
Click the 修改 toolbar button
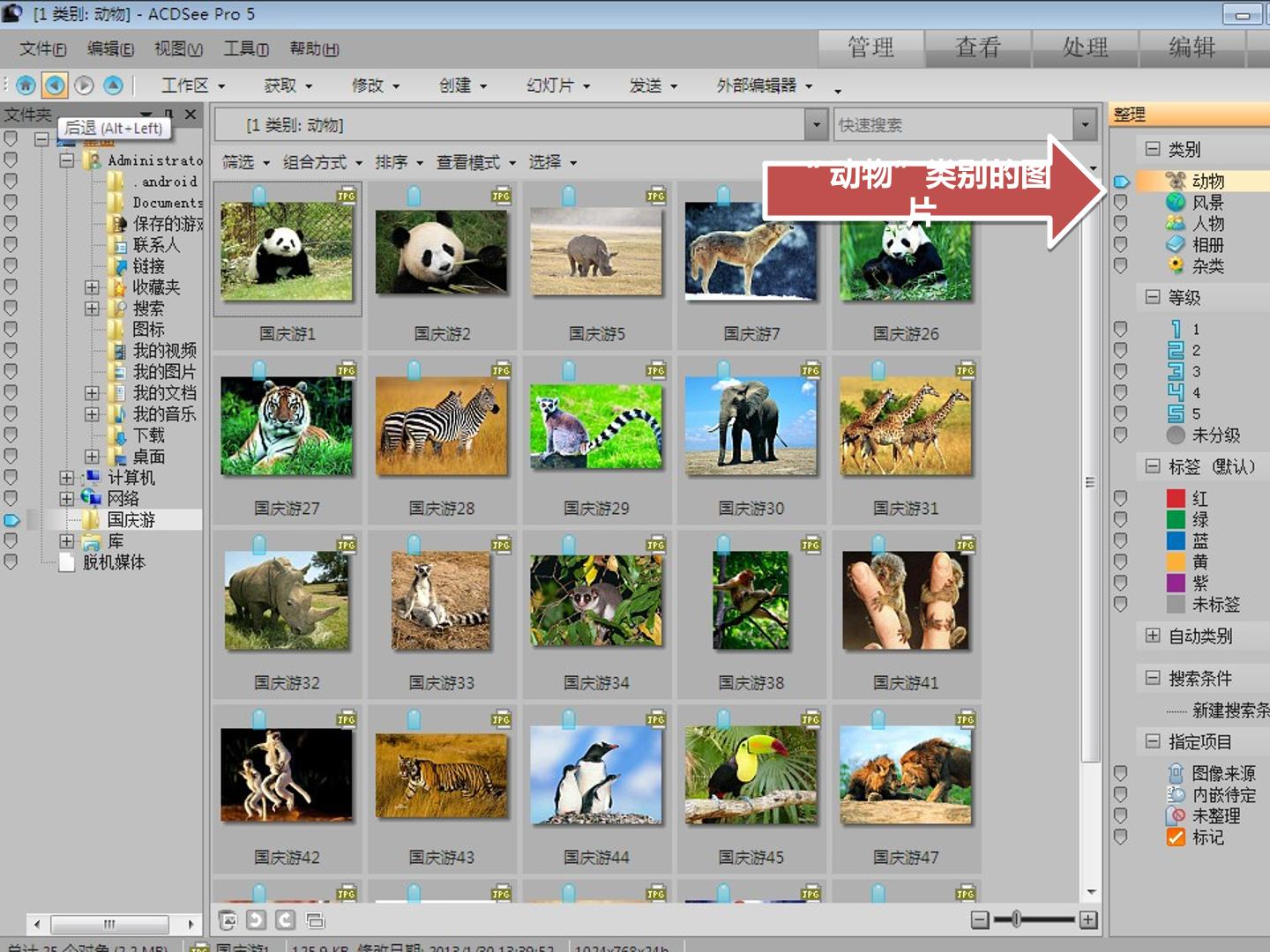(376, 86)
